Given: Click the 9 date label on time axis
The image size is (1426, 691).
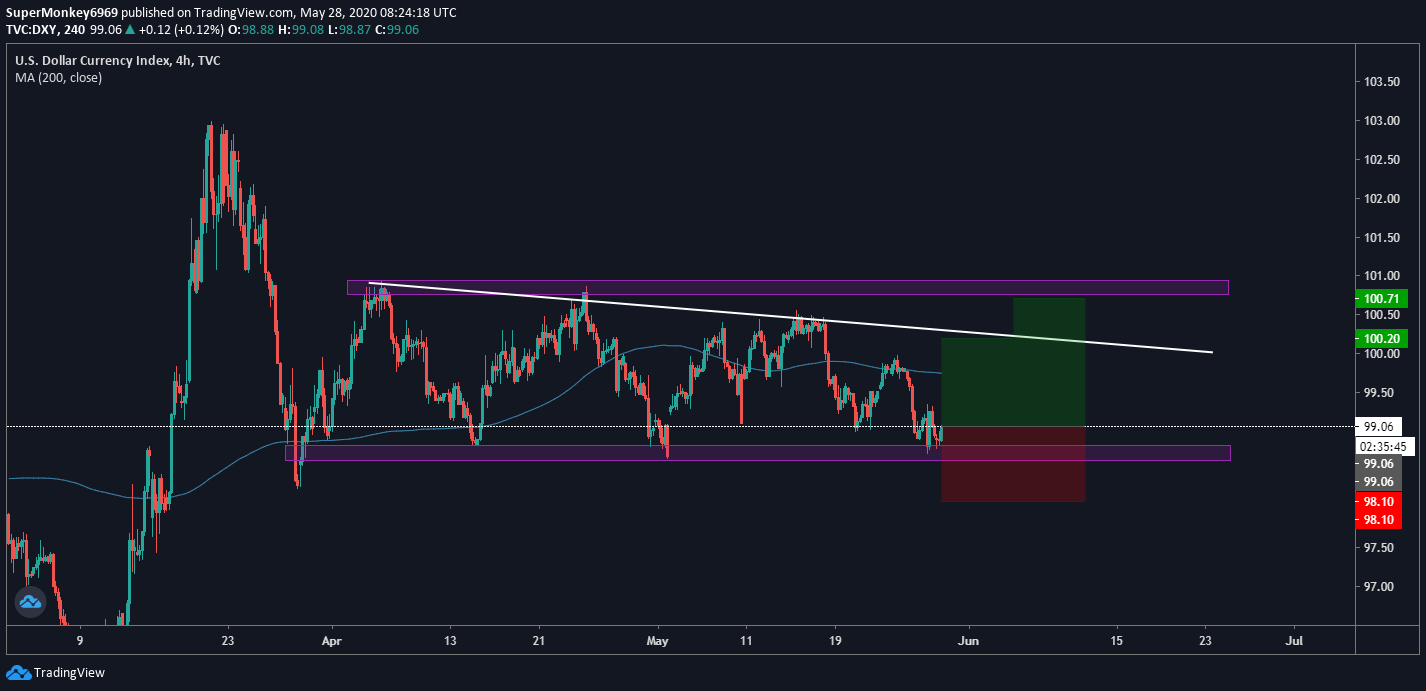Looking at the screenshot, I should pyautogui.click(x=79, y=640).
